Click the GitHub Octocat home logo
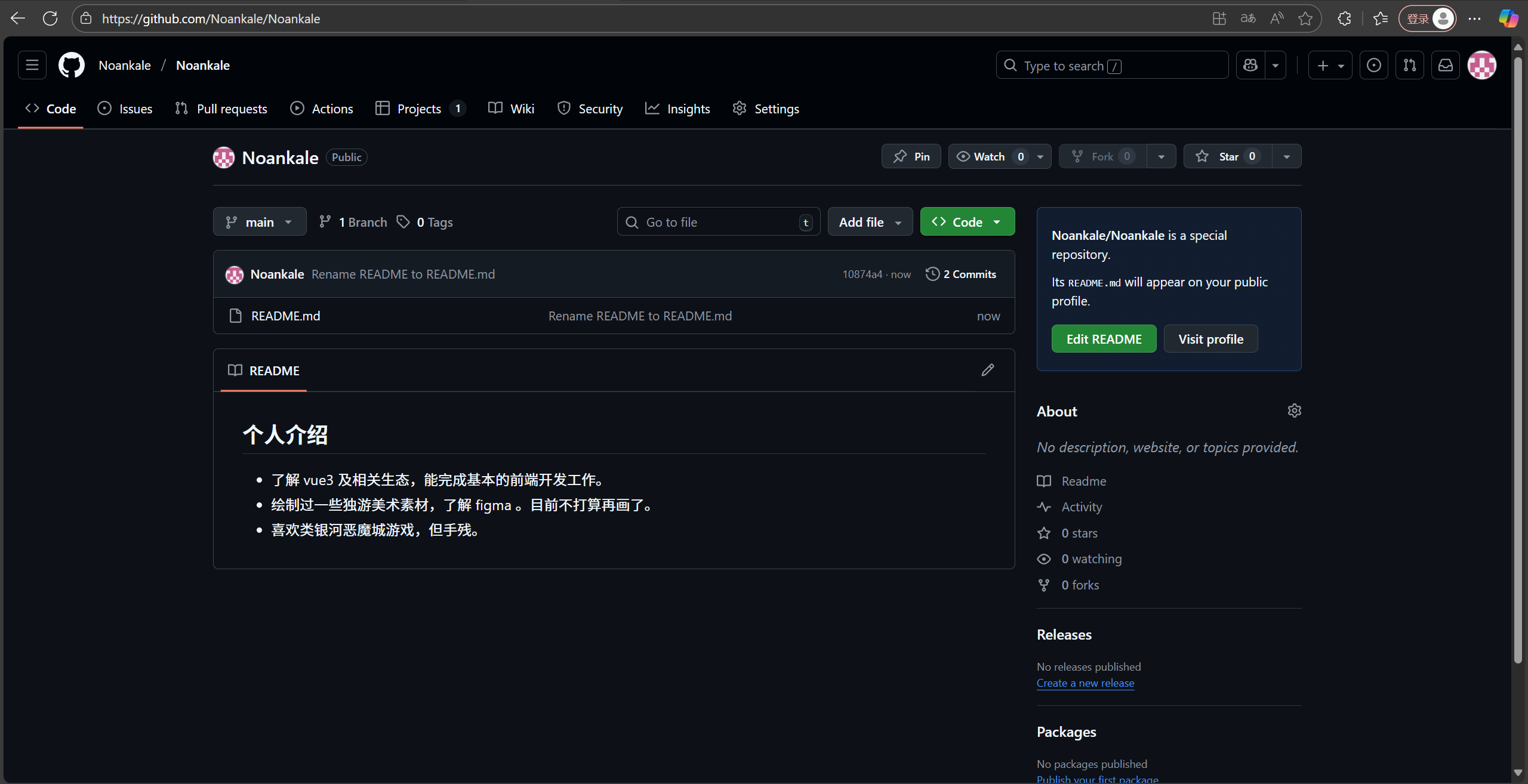The width and height of the screenshot is (1528, 784). (71, 65)
